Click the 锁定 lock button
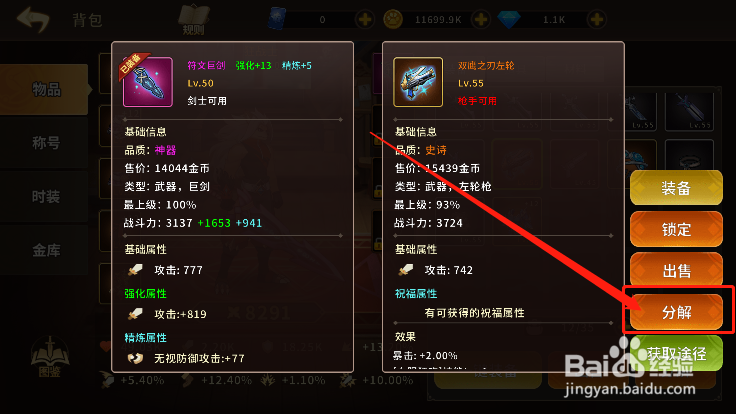The image size is (736, 414). point(676,229)
